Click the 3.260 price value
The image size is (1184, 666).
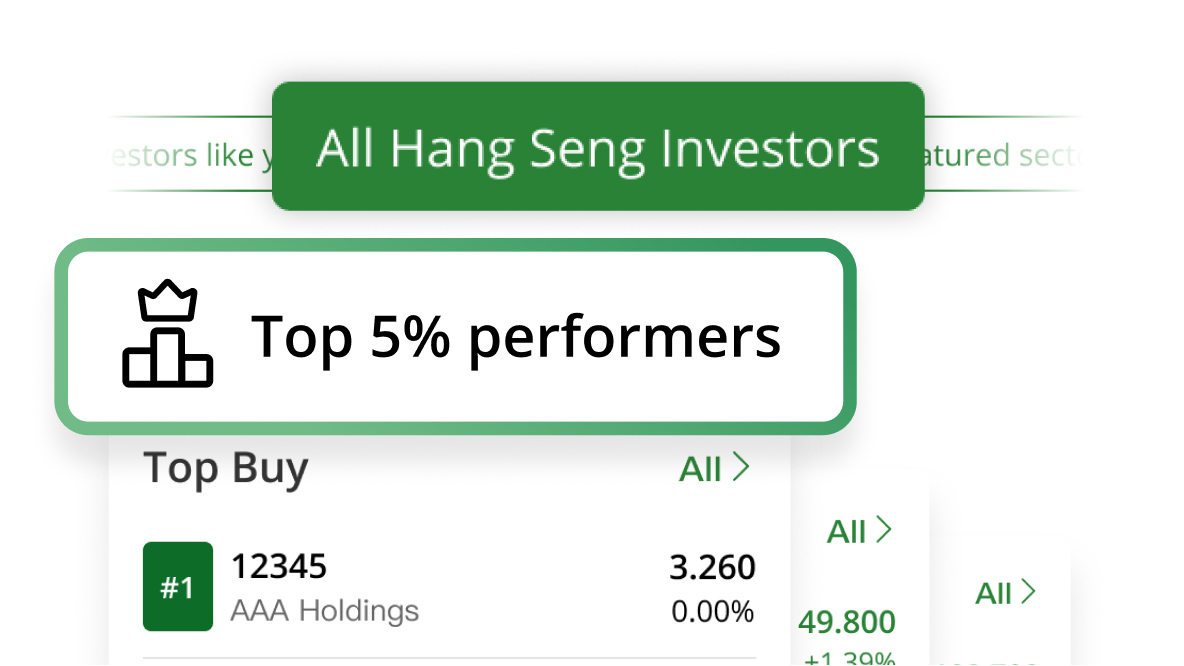712,568
